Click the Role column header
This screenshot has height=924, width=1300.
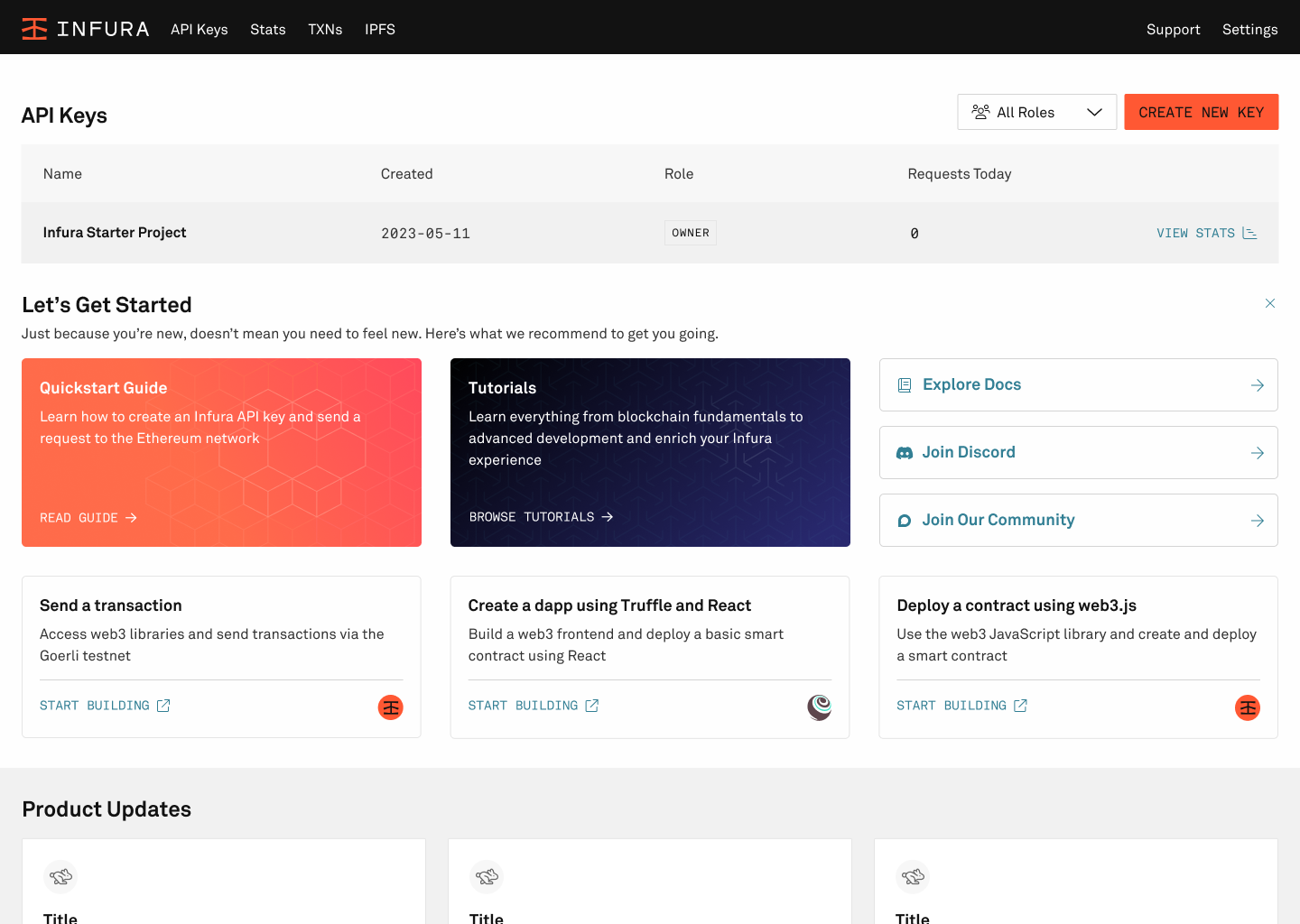click(x=679, y=174)
